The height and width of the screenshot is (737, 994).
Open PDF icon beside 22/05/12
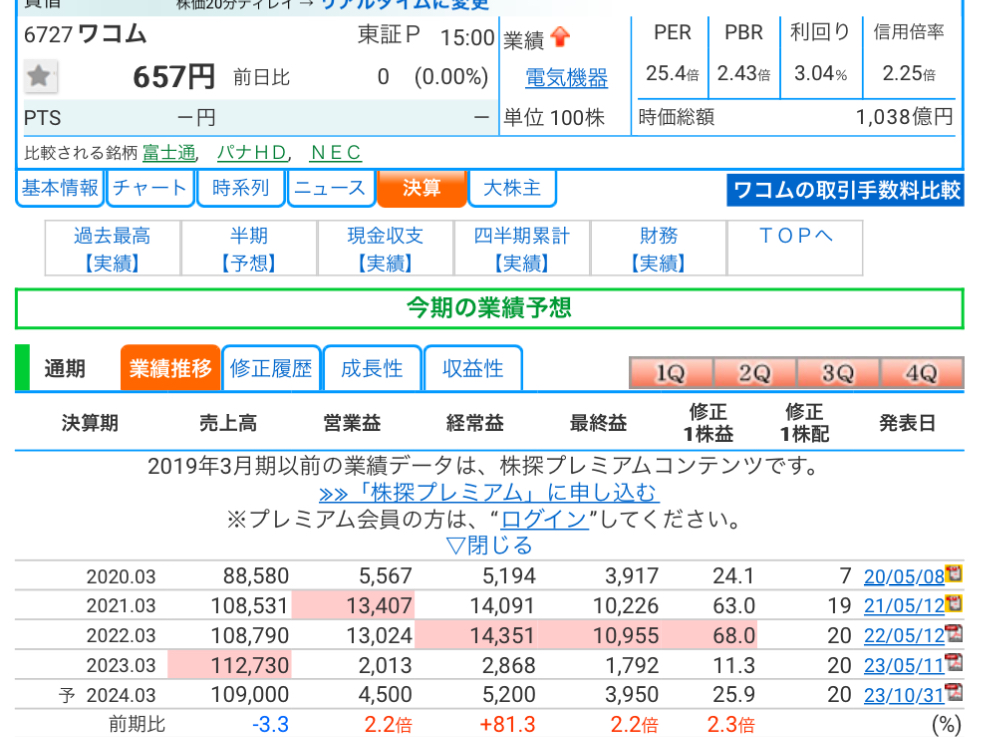point(954,632)
